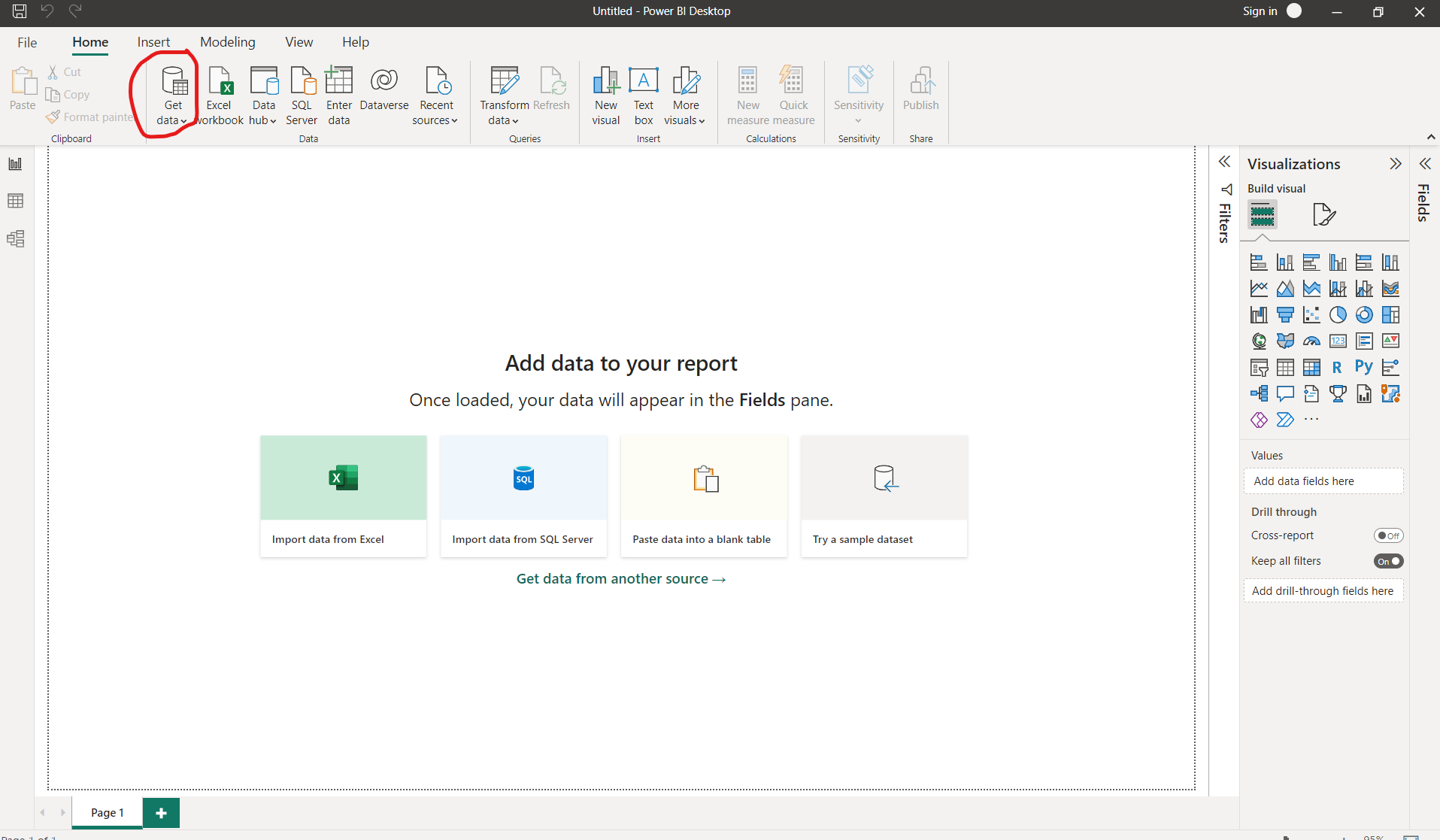1440x840 pixels.
Task: Click the Dataverse ribbon icon
Action: tap(384, 89)
